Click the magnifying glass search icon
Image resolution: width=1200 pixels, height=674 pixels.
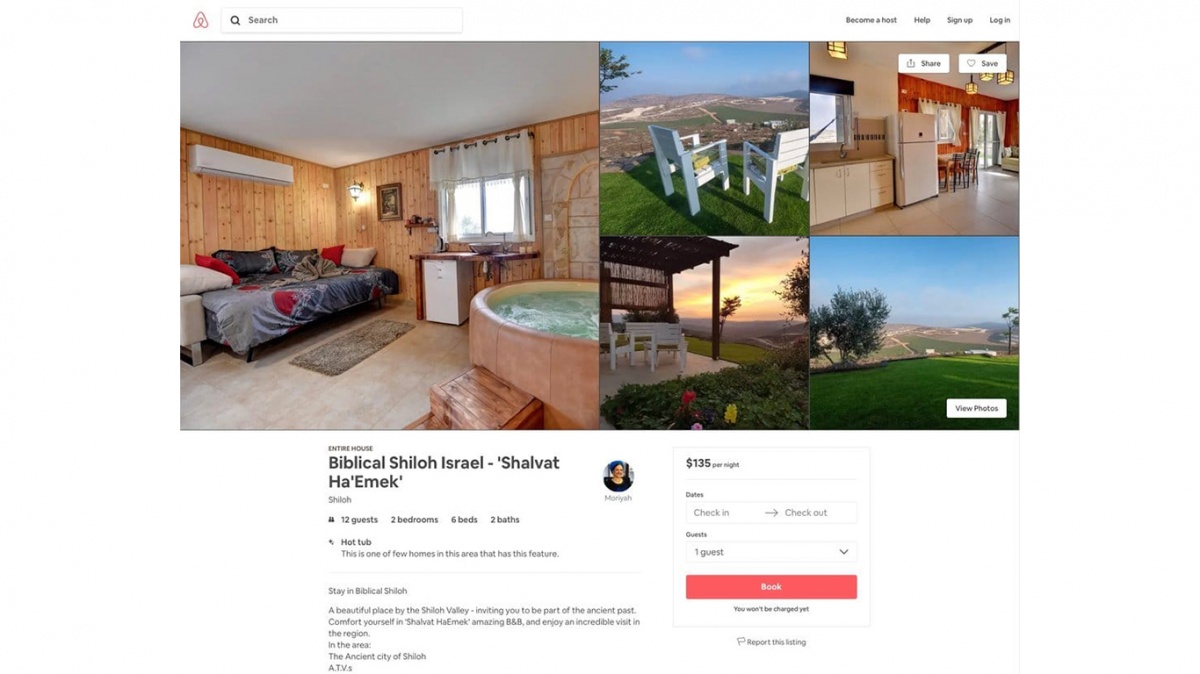point(235,20)
